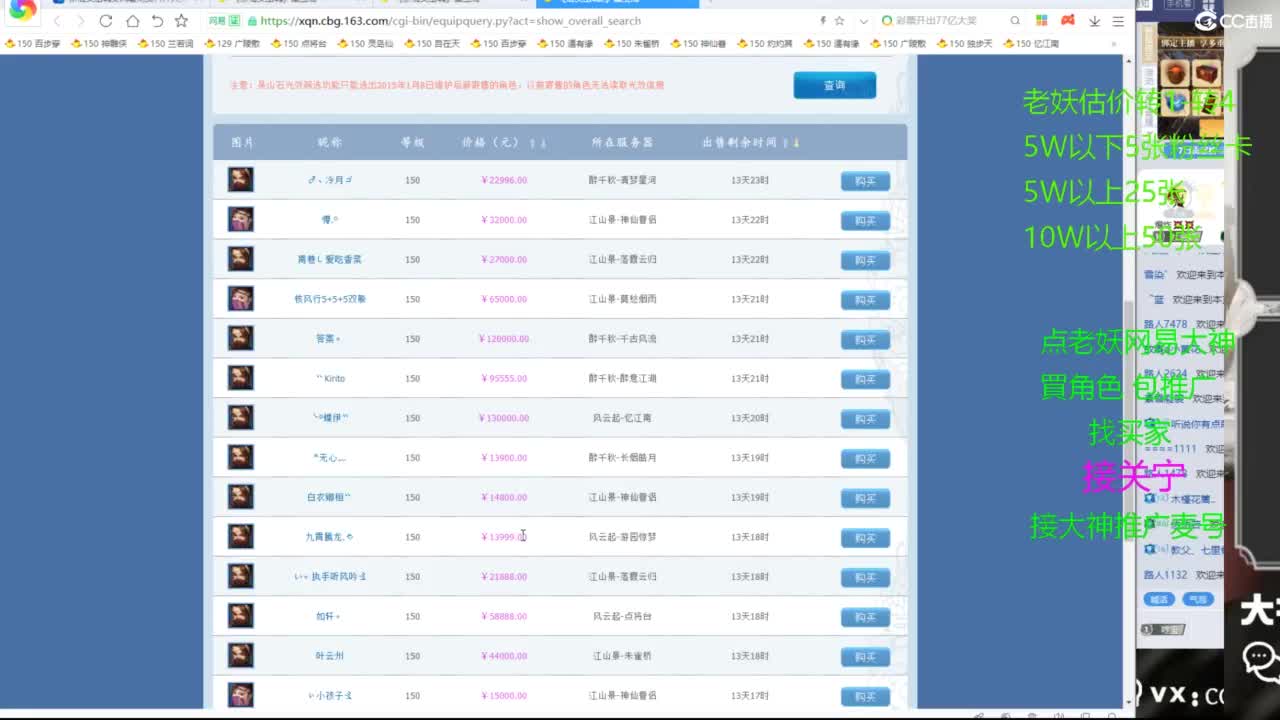Sort by price column arrows
Viewport: 1280px width, 720px height.
[538, 143]
